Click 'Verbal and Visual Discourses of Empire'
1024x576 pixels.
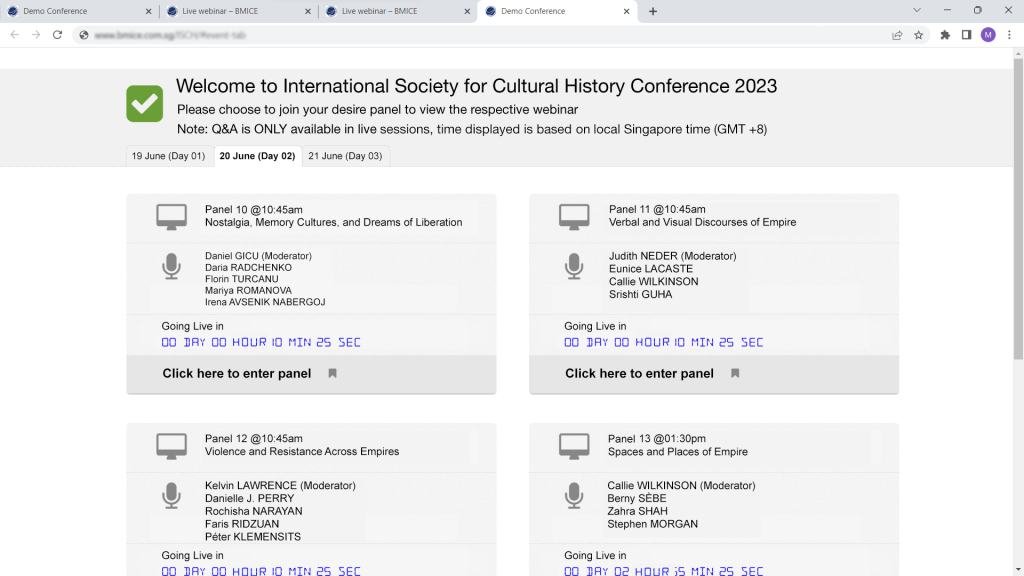[703, 223]
